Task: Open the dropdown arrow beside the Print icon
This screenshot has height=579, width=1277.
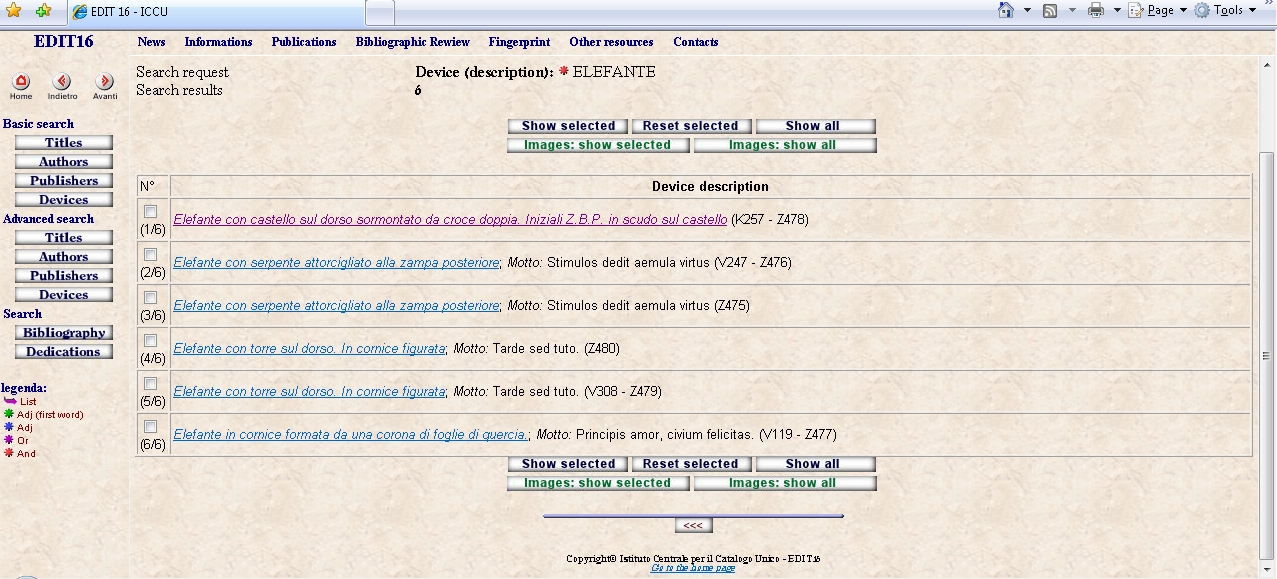Action: [x=1117, y=10]
